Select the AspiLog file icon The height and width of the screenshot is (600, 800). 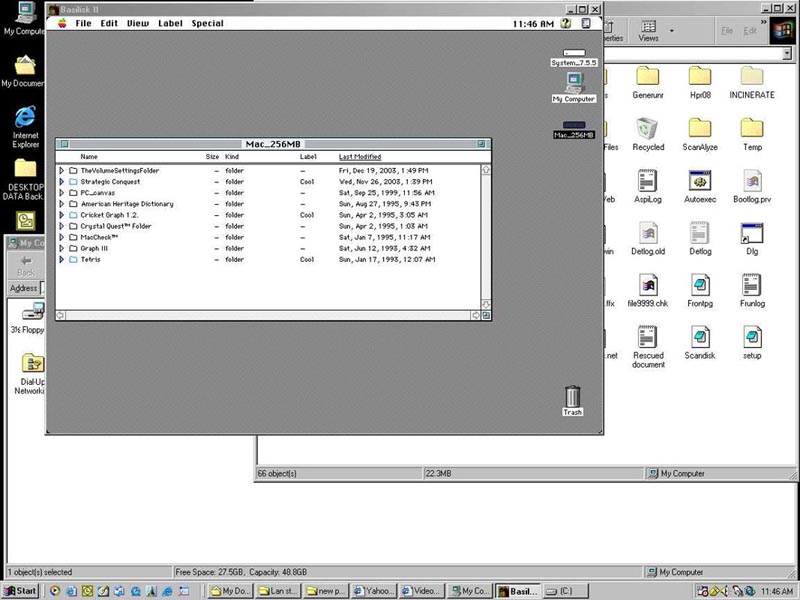648,187
